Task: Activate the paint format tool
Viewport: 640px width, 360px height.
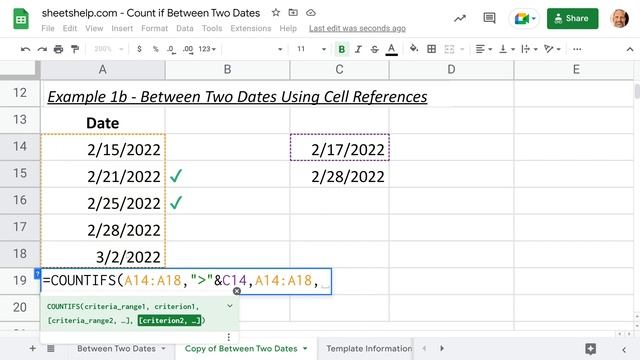Action: click(x=75, y=49)
